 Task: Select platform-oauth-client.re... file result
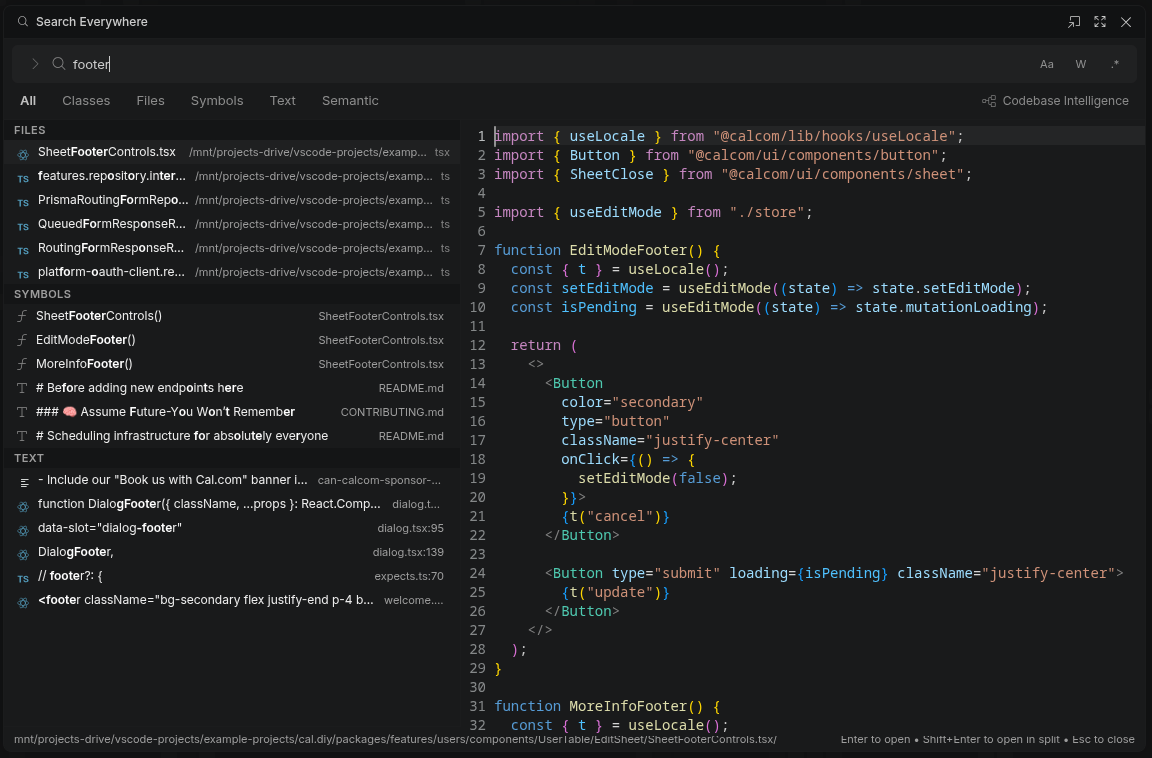[232, 272]
